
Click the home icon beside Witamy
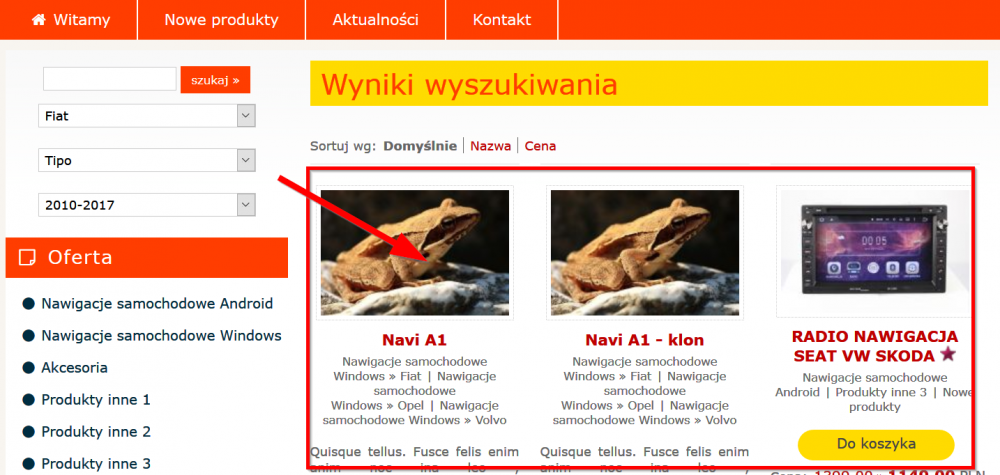coord(39,20)
